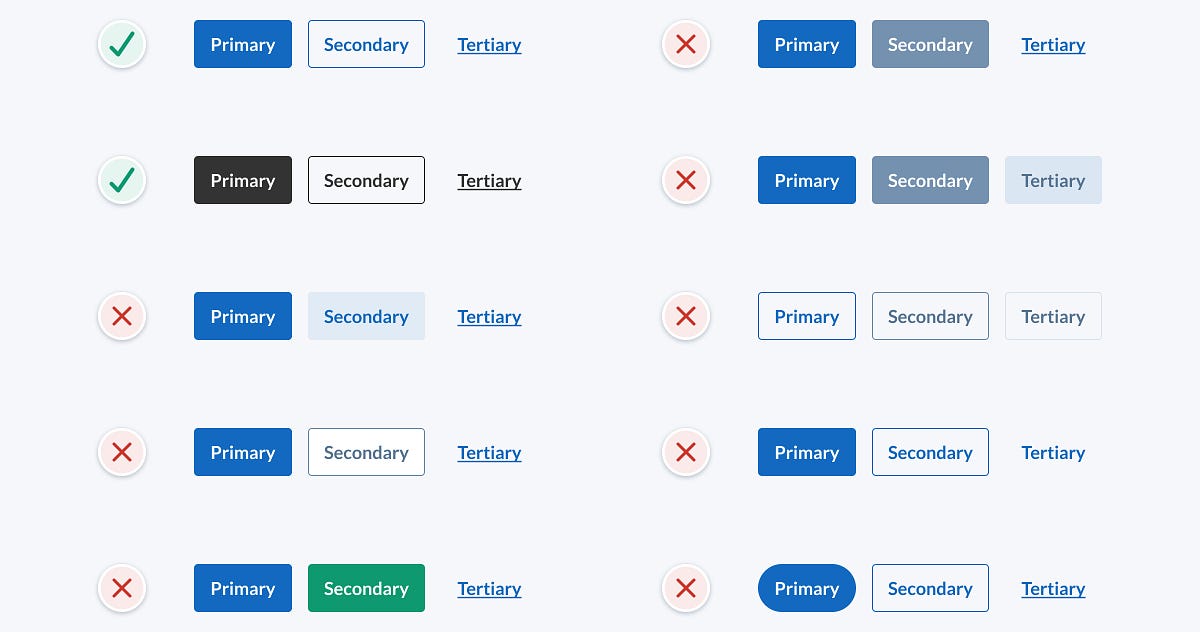1200x632 pixels.
Task: Click the red X in row with filled Tertiary button
Action: (x=686, y=180)
